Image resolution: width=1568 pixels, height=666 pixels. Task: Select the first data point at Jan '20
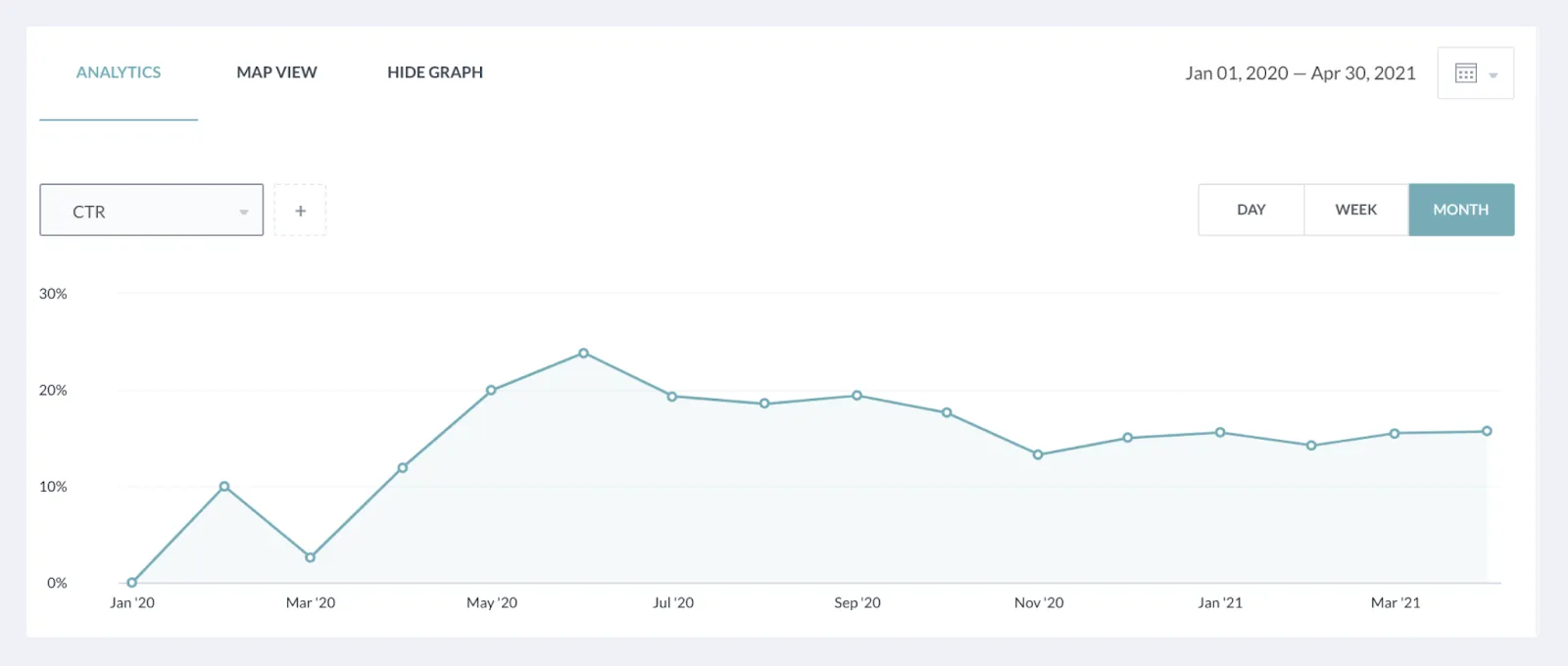coord(132,583)
